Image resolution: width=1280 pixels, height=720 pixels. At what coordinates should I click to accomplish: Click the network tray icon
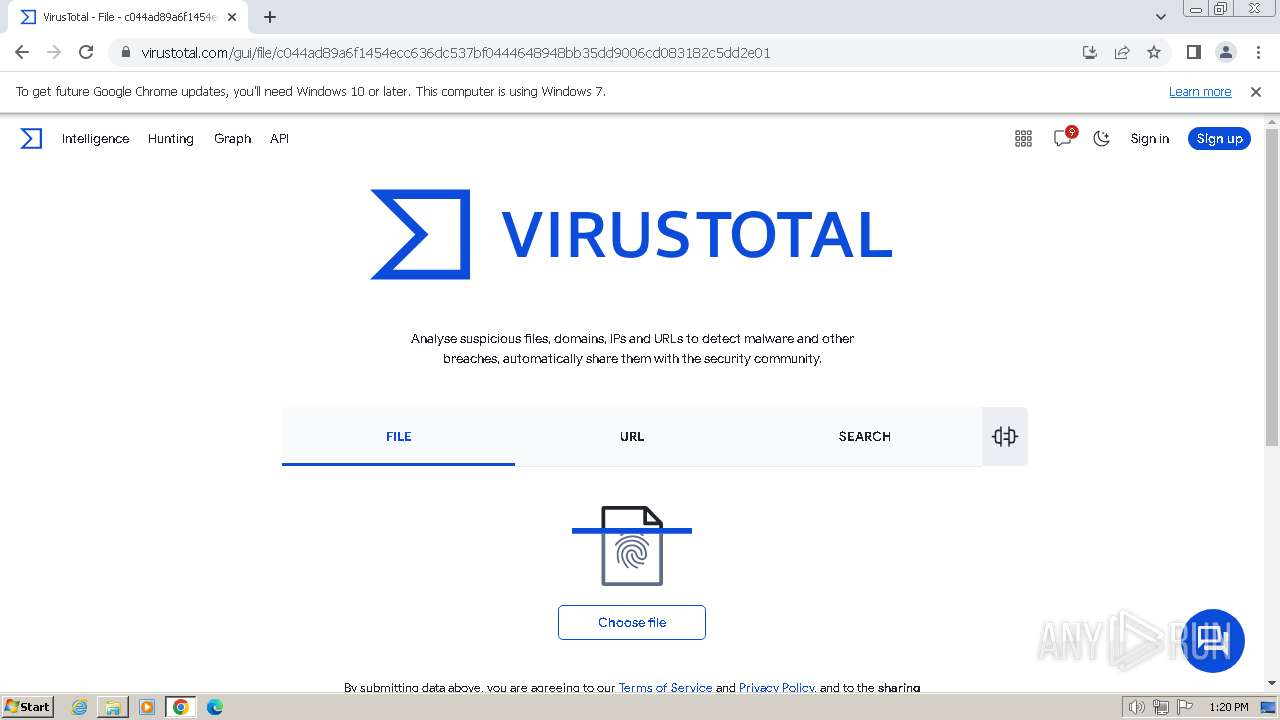click(x=1161, y=707)
